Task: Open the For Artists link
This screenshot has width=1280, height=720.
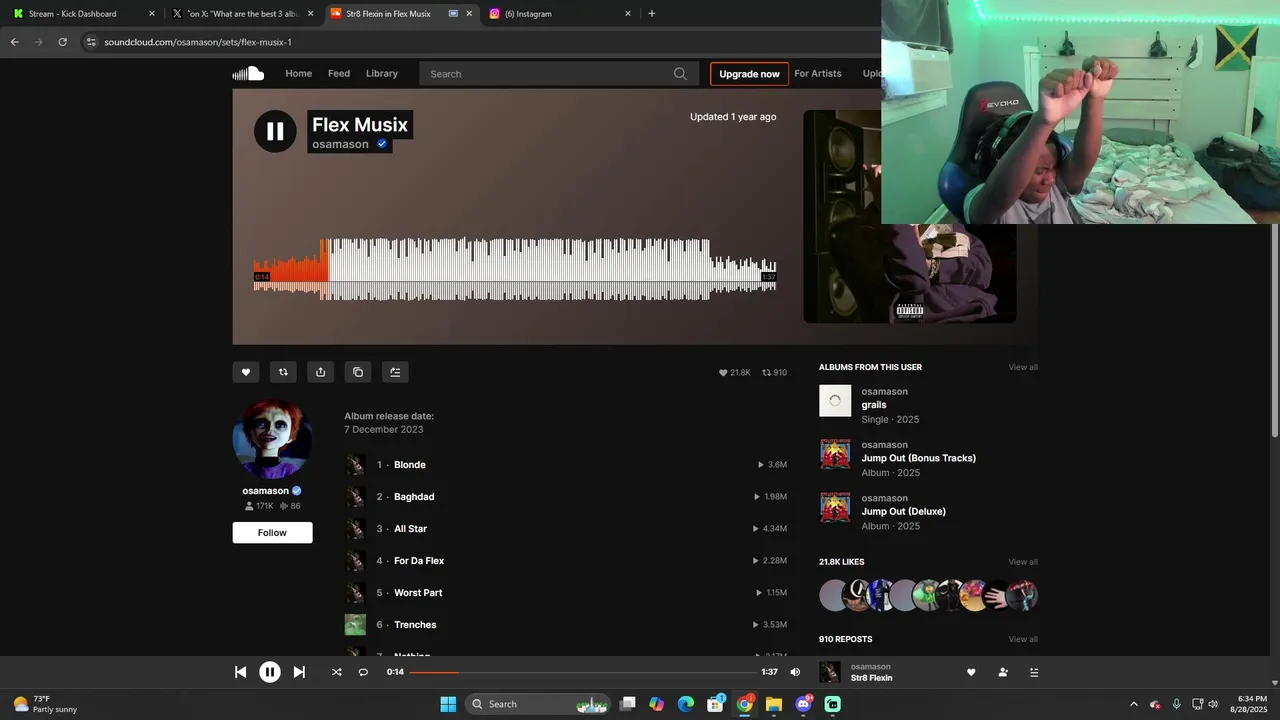Action: (818, 74)
